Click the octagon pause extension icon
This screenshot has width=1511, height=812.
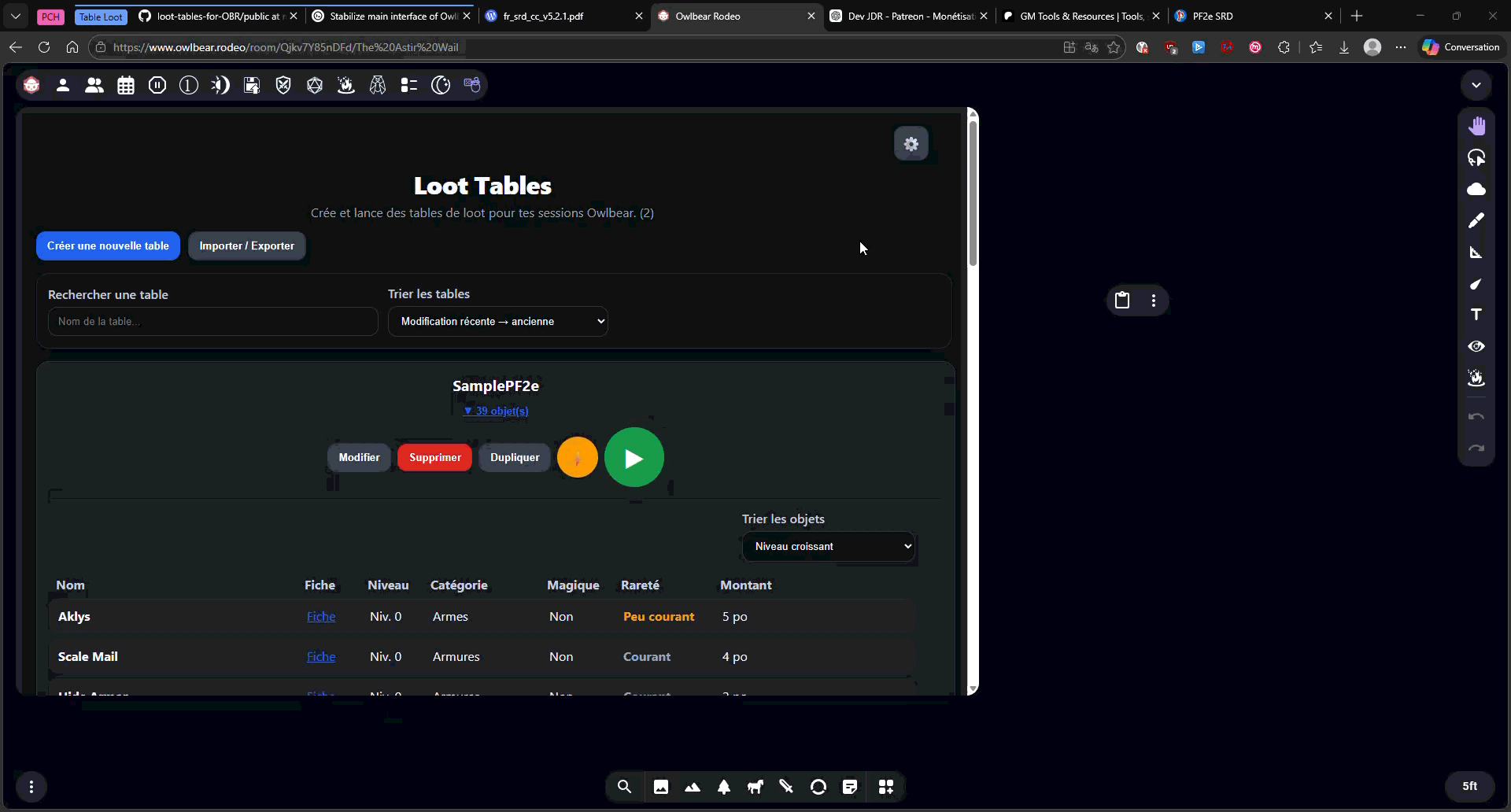pos(157,85)
